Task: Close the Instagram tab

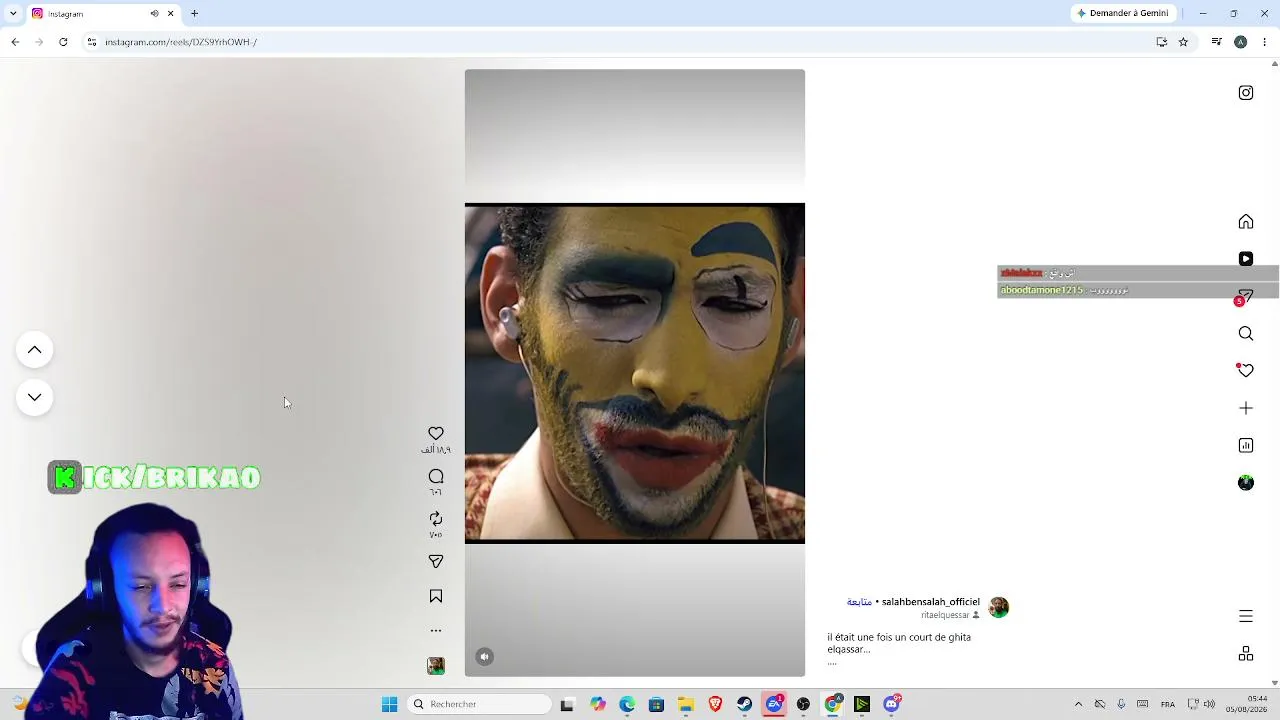Action: click(x=170, y=13)
